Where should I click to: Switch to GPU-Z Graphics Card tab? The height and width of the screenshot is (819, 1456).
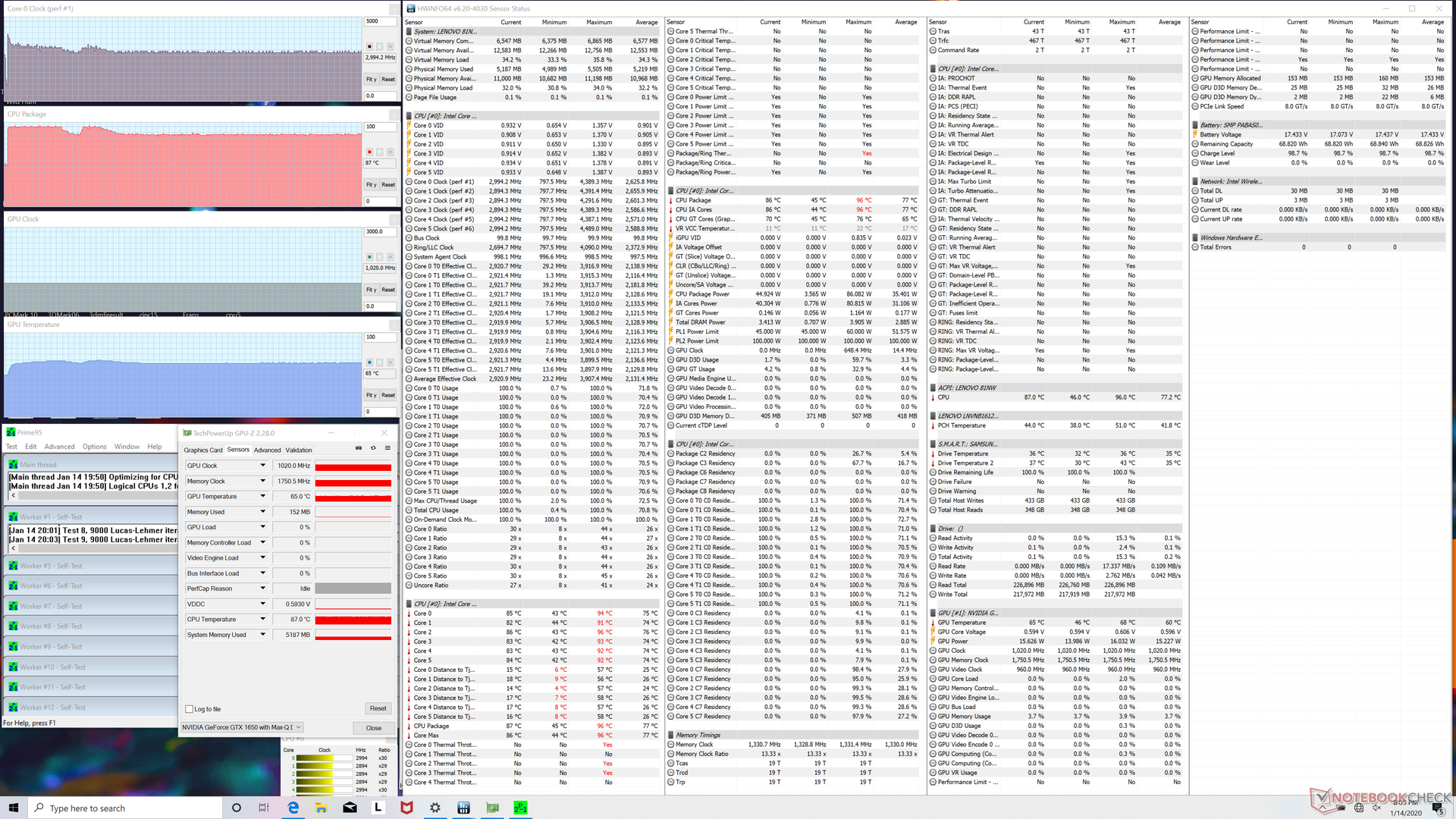tap(202, 450)
